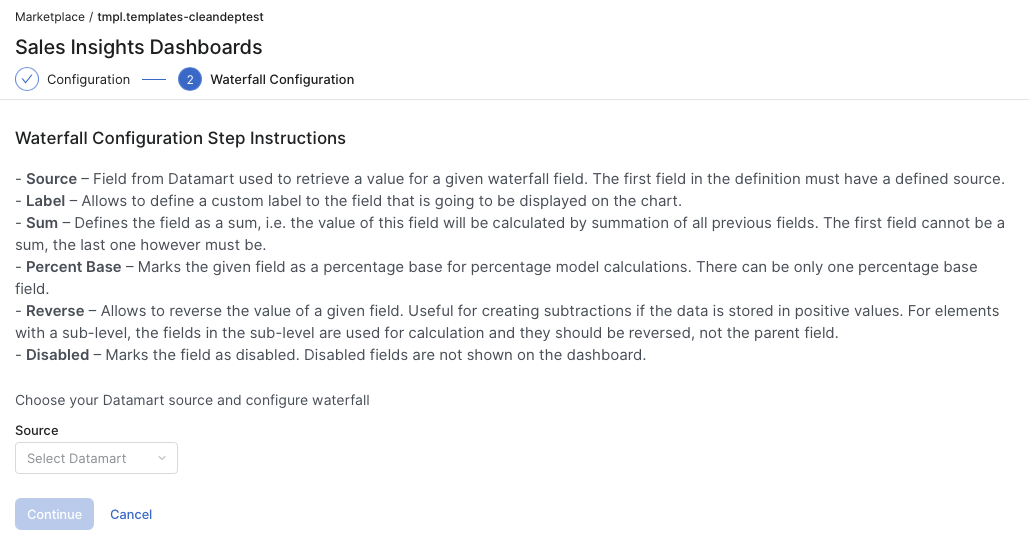Go back to the Configuration step label
This screenshot has width=1029, height=550.
coord(88,79)
